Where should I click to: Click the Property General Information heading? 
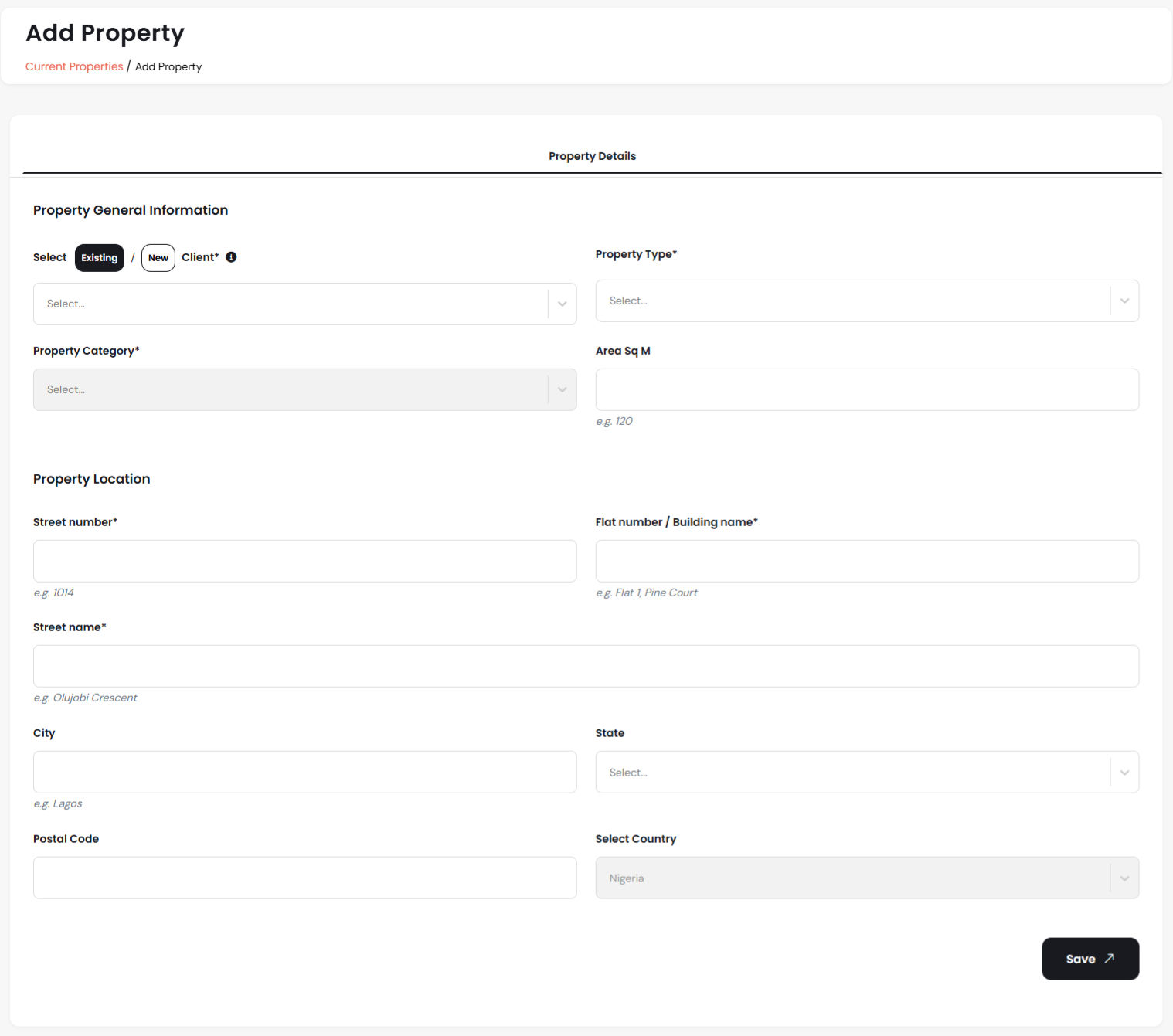pos(131,210)
